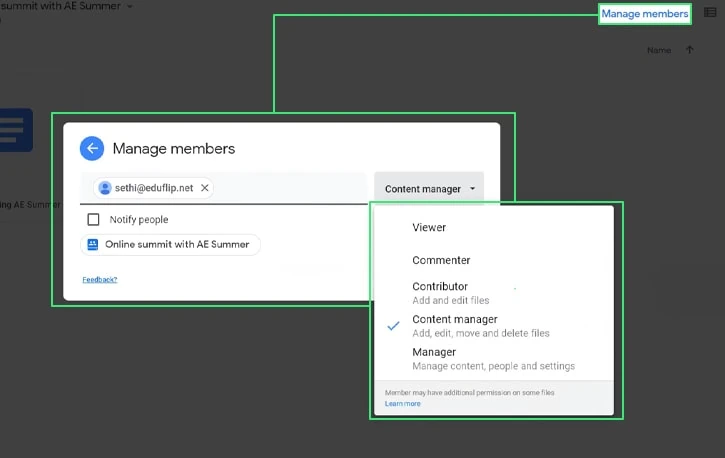Viewport: 725px width, 458px height.
Task: Click 'Member may have additional permission' note
Action: 469,392
